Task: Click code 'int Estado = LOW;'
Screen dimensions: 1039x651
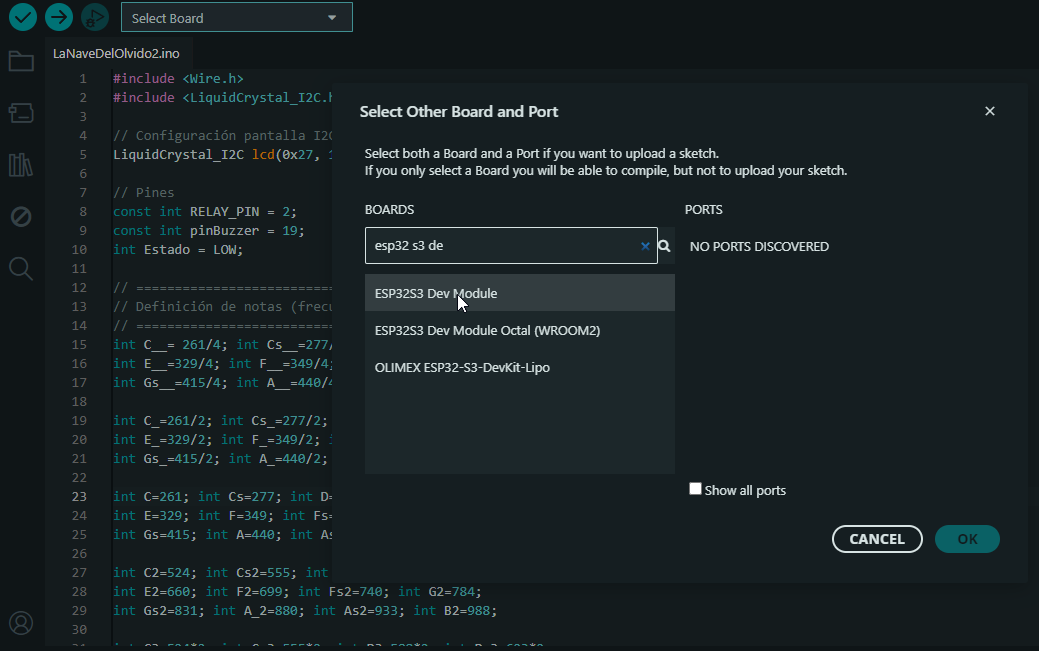Action: point(178,250)
